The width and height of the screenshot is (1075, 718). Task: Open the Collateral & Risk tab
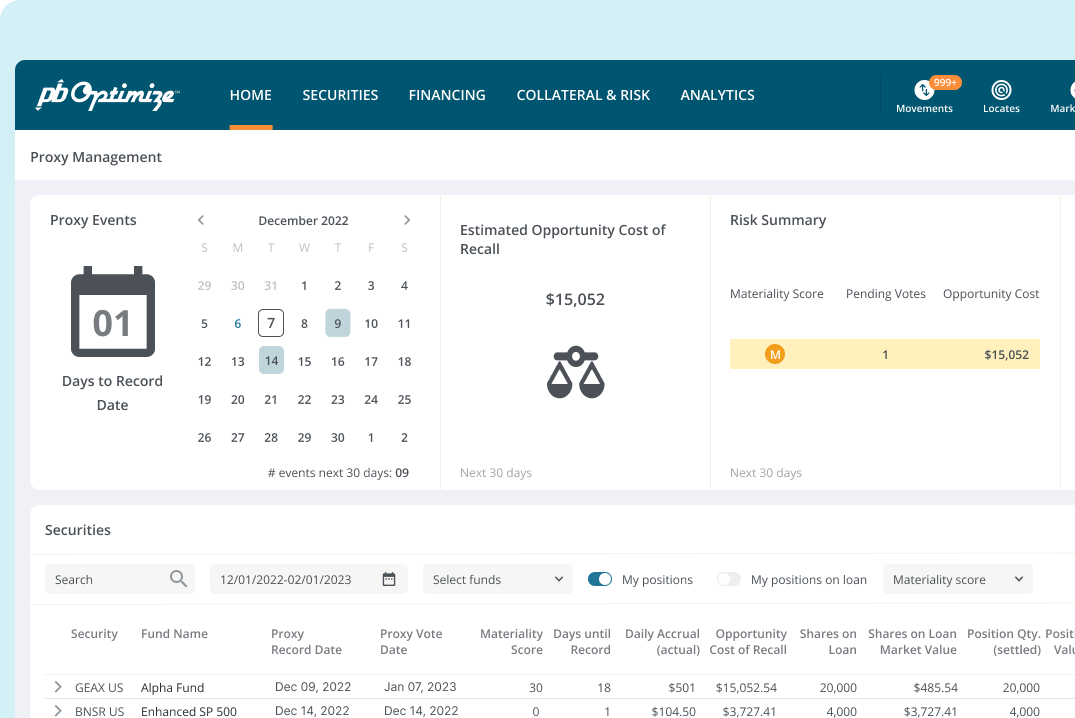coord(583,95)
